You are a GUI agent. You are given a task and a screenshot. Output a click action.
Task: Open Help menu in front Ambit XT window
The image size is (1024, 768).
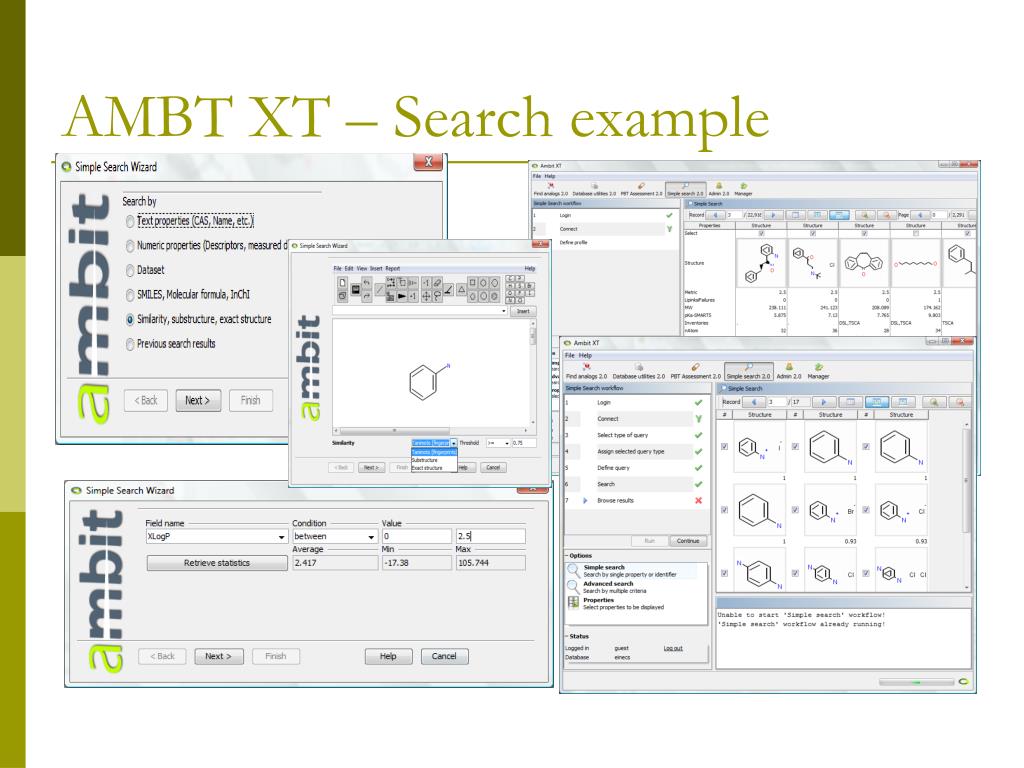click(x=585, y=356)
